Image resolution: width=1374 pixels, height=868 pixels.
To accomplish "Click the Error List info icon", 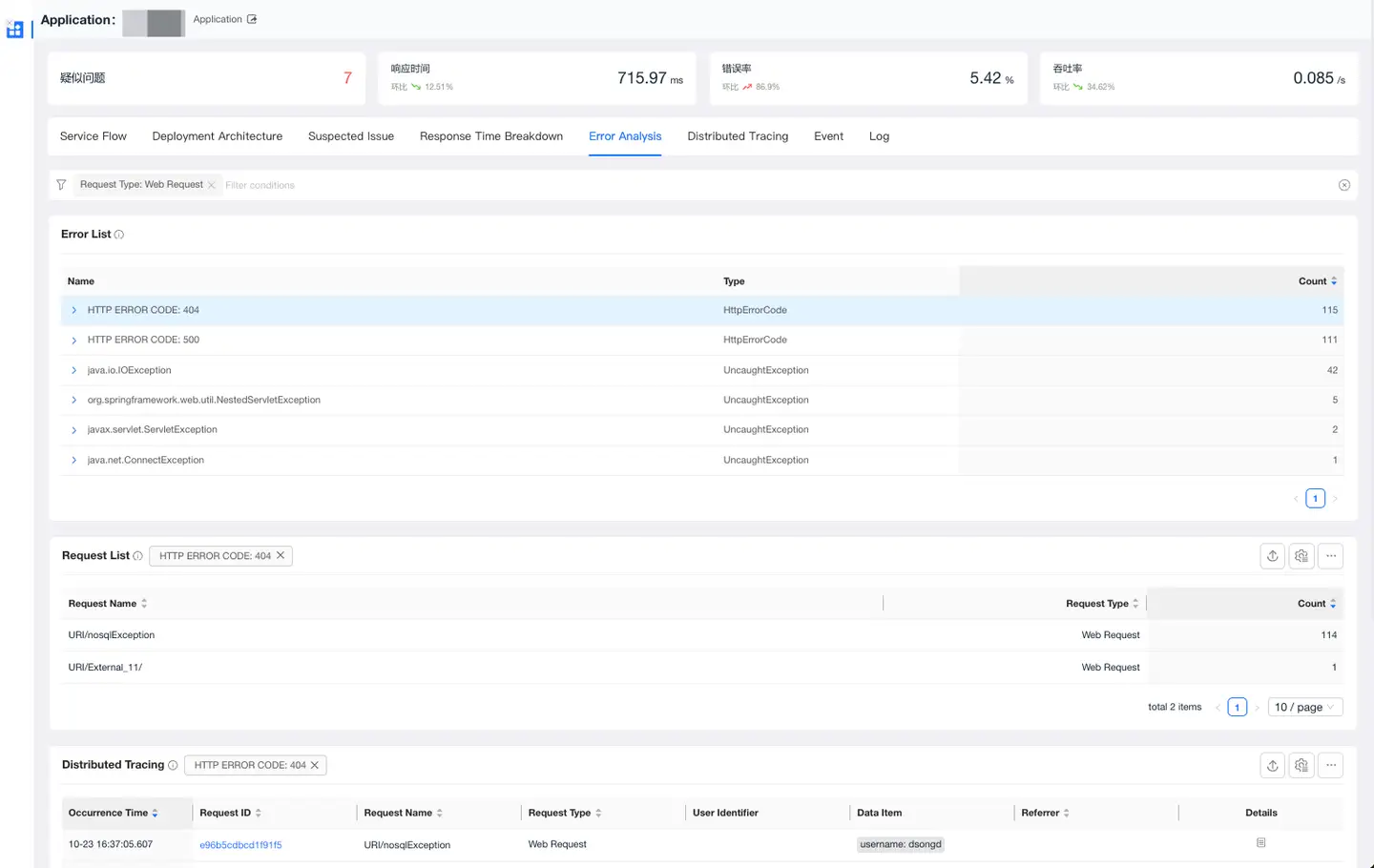I will point(119,235).
